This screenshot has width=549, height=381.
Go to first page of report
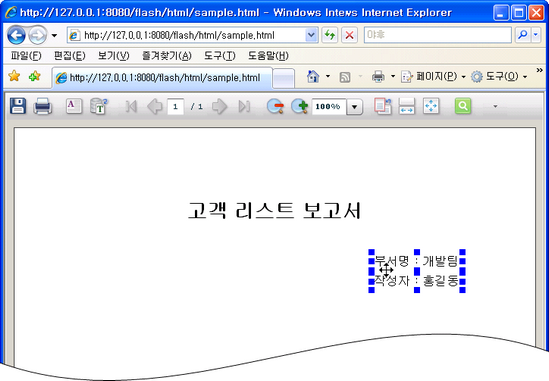tap(131, 106)
